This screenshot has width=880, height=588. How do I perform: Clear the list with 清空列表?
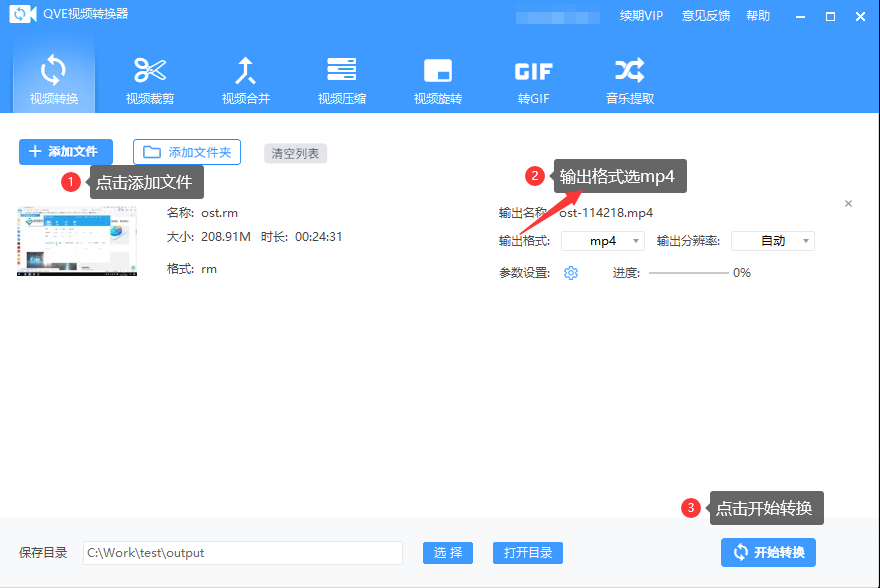pos(295,153)
